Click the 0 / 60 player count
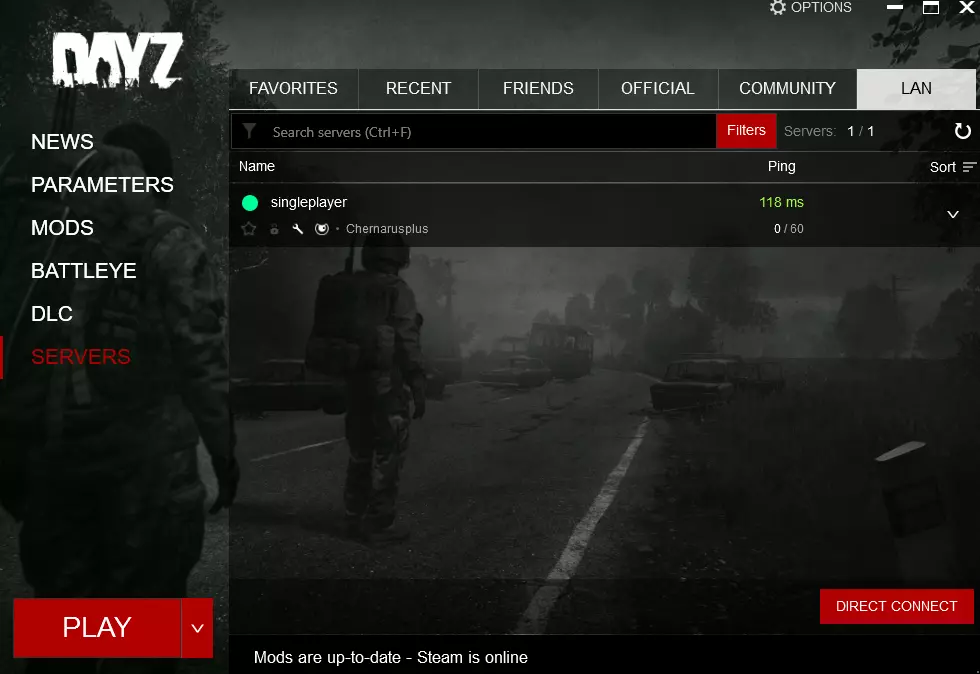980x674 pixels. (x=789, y=229)
